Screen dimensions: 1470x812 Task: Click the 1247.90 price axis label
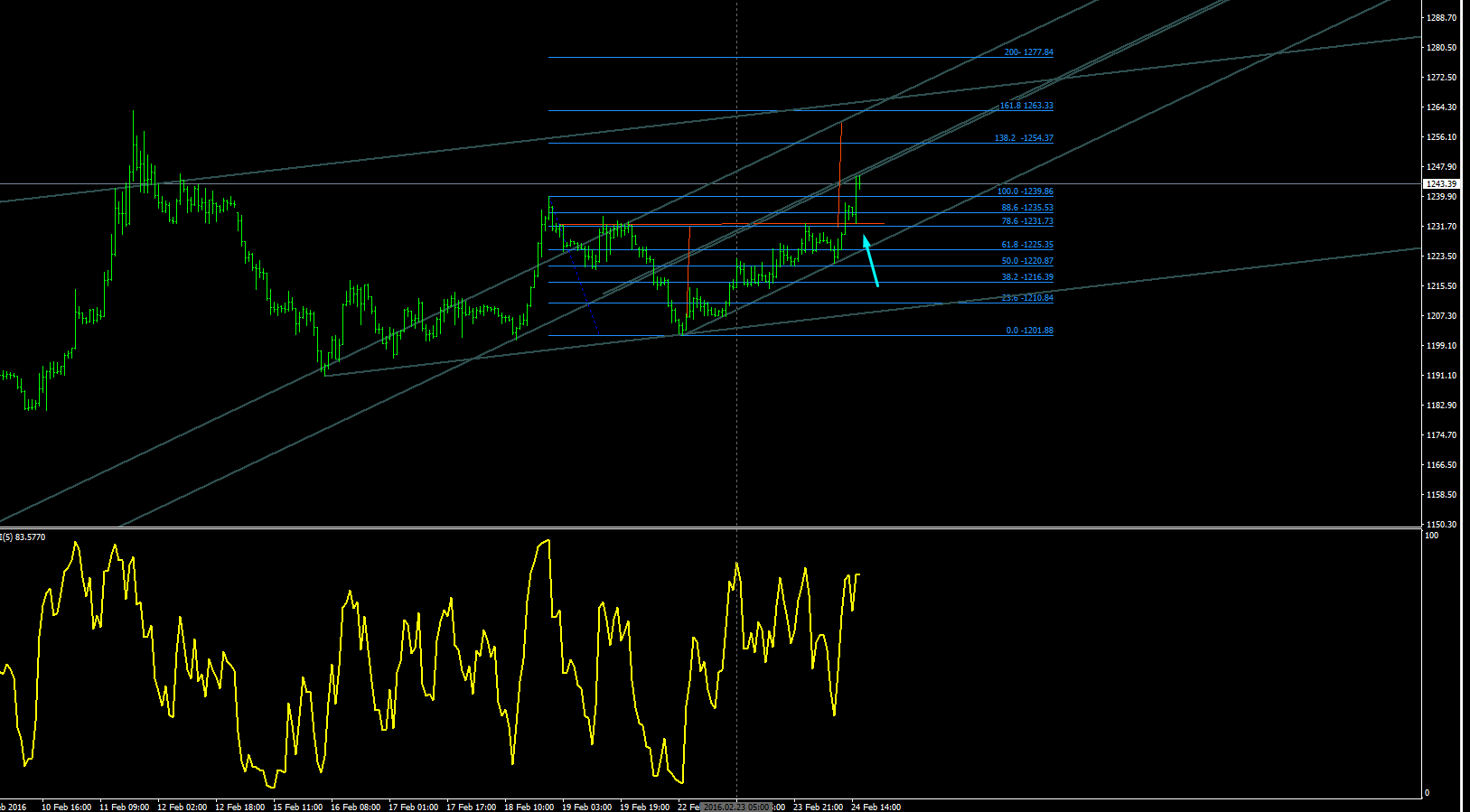pos(1441,167)
